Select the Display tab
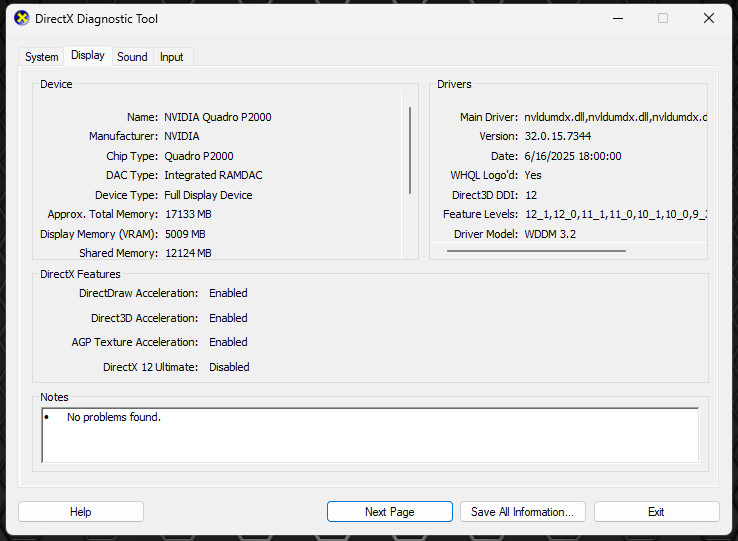The image size is (738, 541). [88, 56]
